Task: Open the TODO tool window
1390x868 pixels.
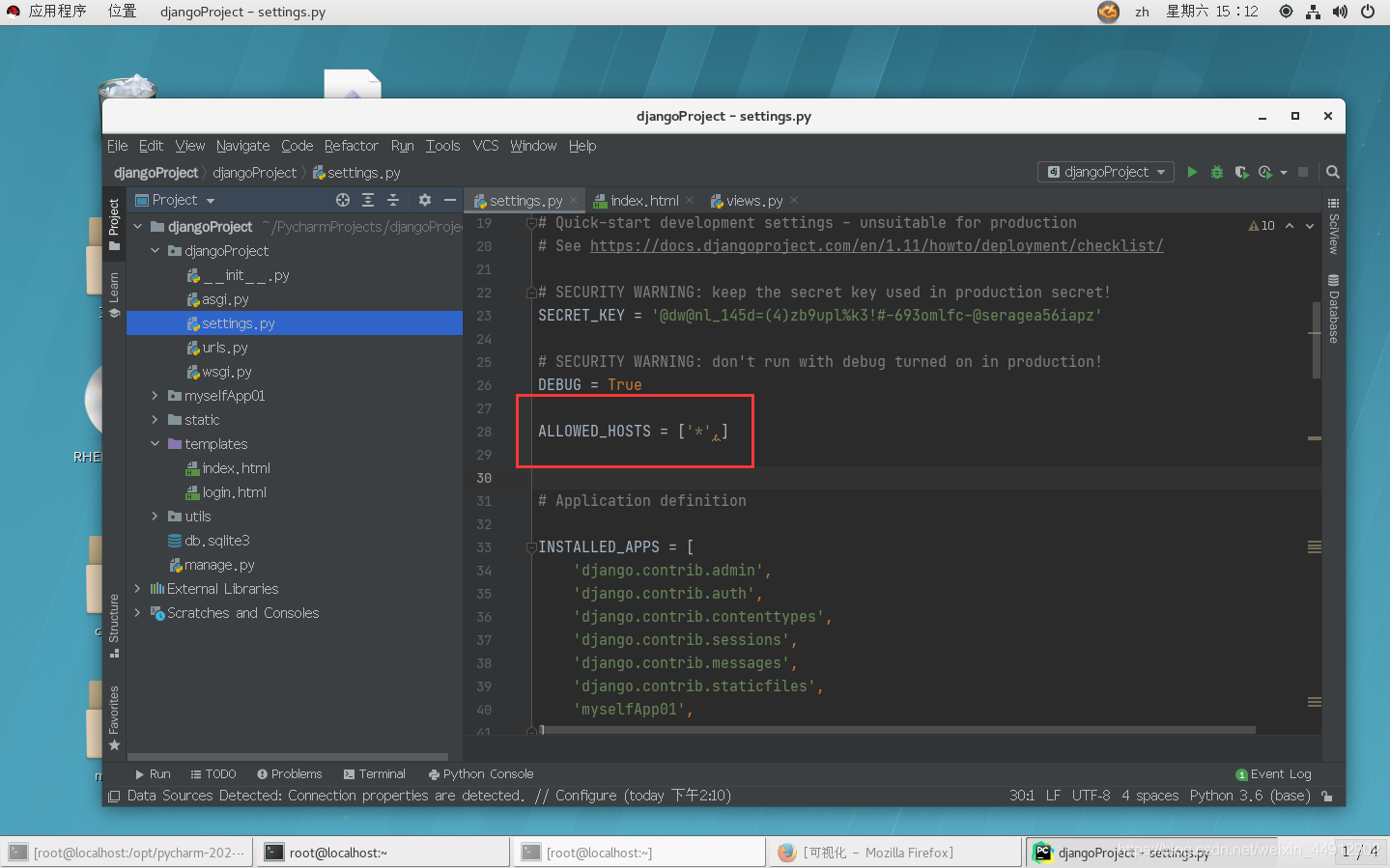Action: [x=213, y=774]
